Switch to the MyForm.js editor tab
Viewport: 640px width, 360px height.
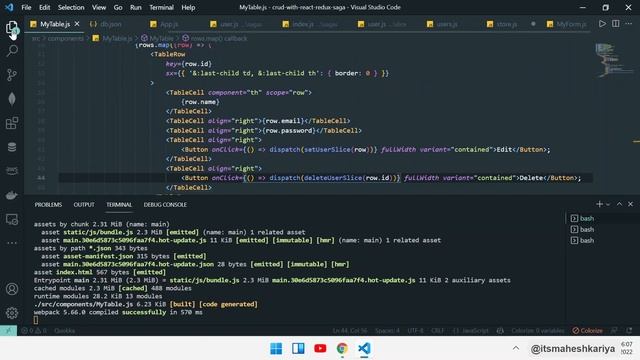[567, 24]
